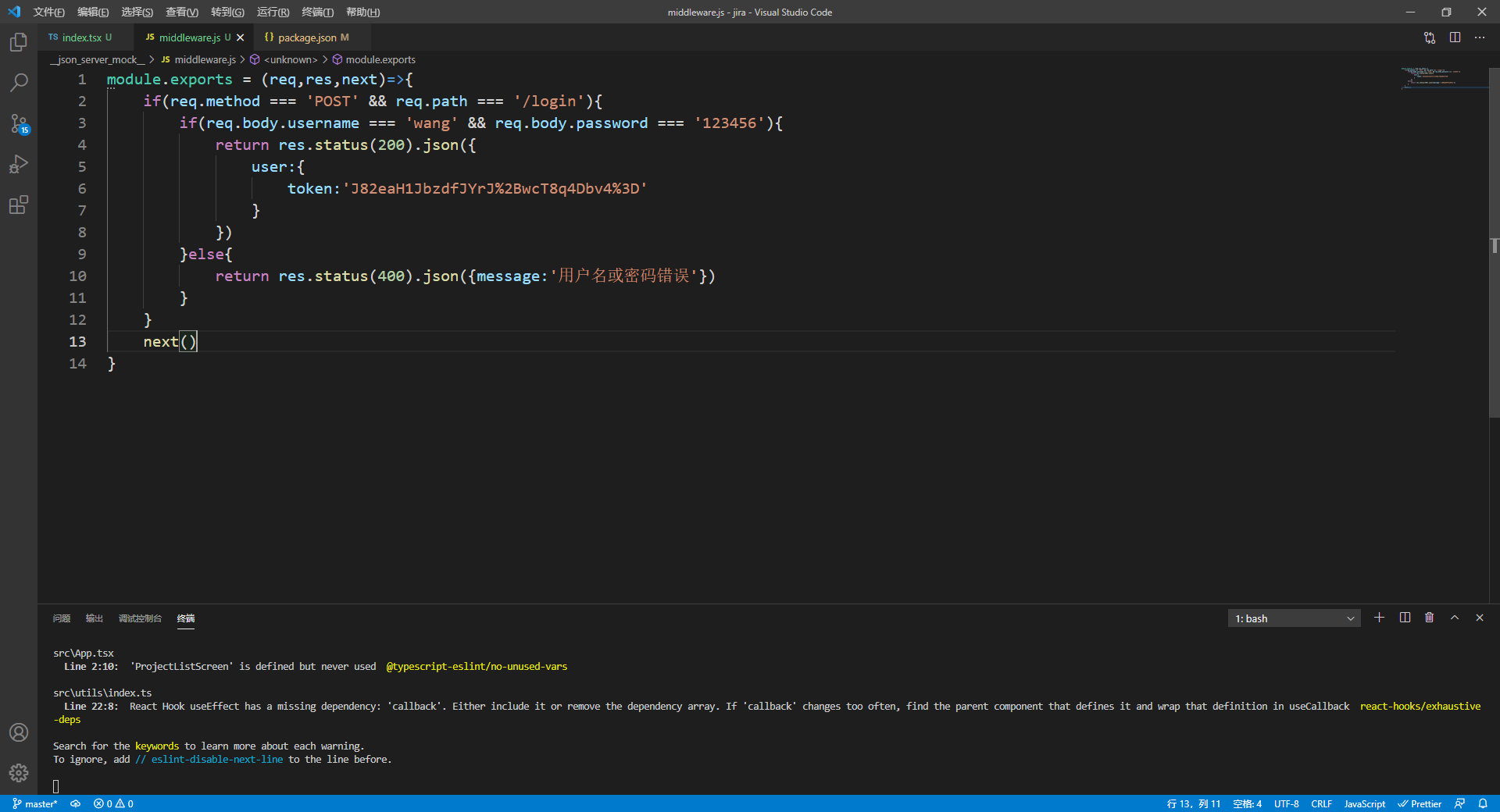Image resolution: width=1500 pixels, height=812 pixels.
Task: Click the '用户名或密码错误' string
Action: pyautogui.click(x=624, y=276)
